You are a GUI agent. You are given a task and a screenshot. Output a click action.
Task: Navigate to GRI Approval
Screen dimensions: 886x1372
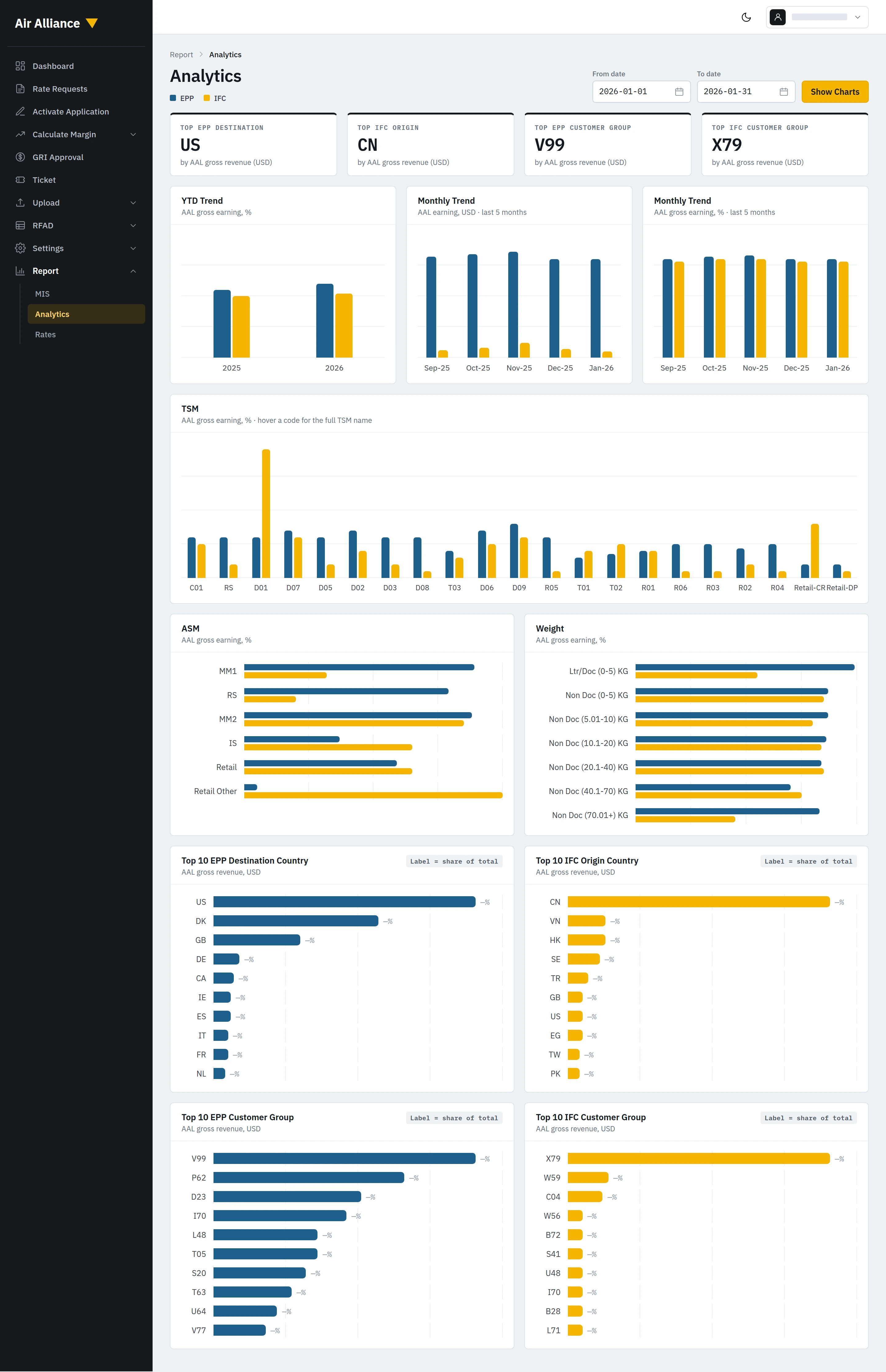coord(76,157)
